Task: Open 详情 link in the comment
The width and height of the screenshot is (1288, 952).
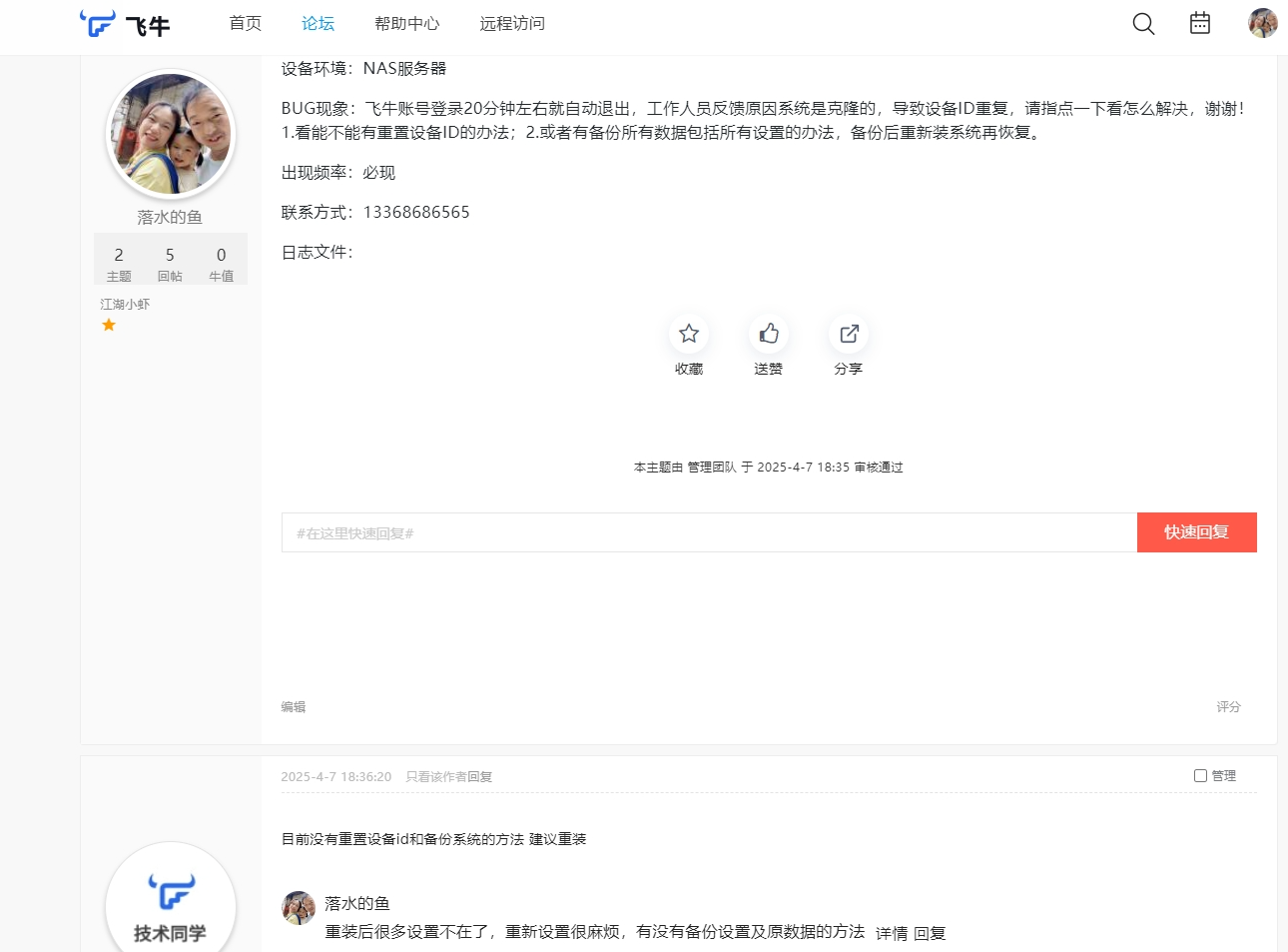Action: 892,933
